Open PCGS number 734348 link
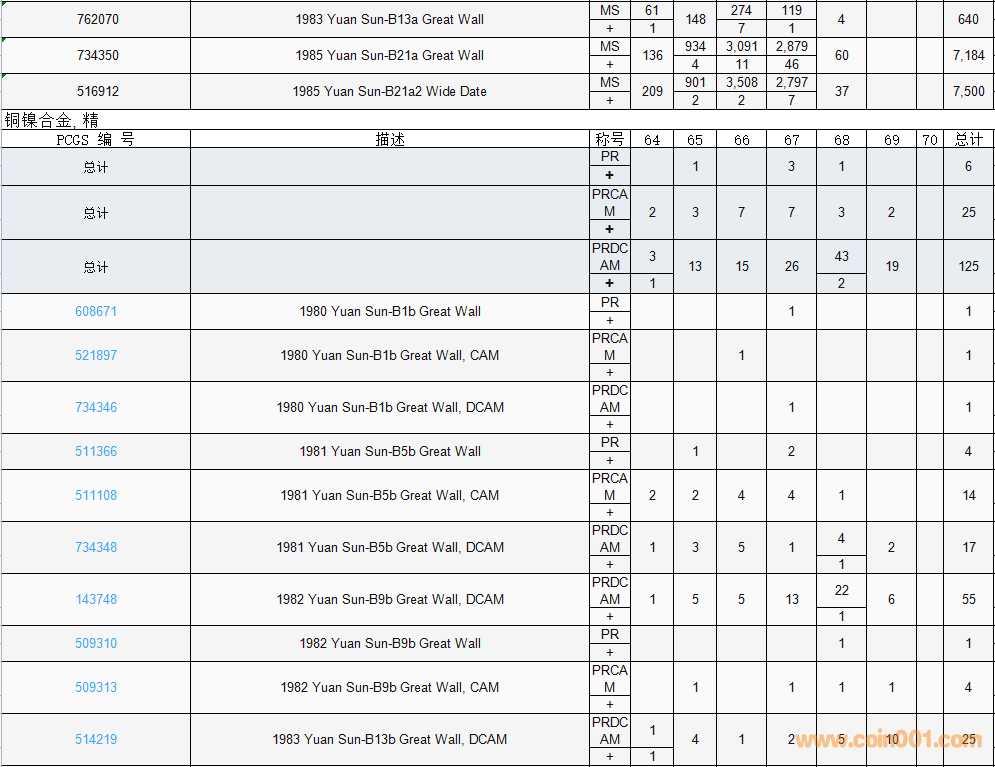Viewport: 995px width, 767px height. [x=96, y=547]
